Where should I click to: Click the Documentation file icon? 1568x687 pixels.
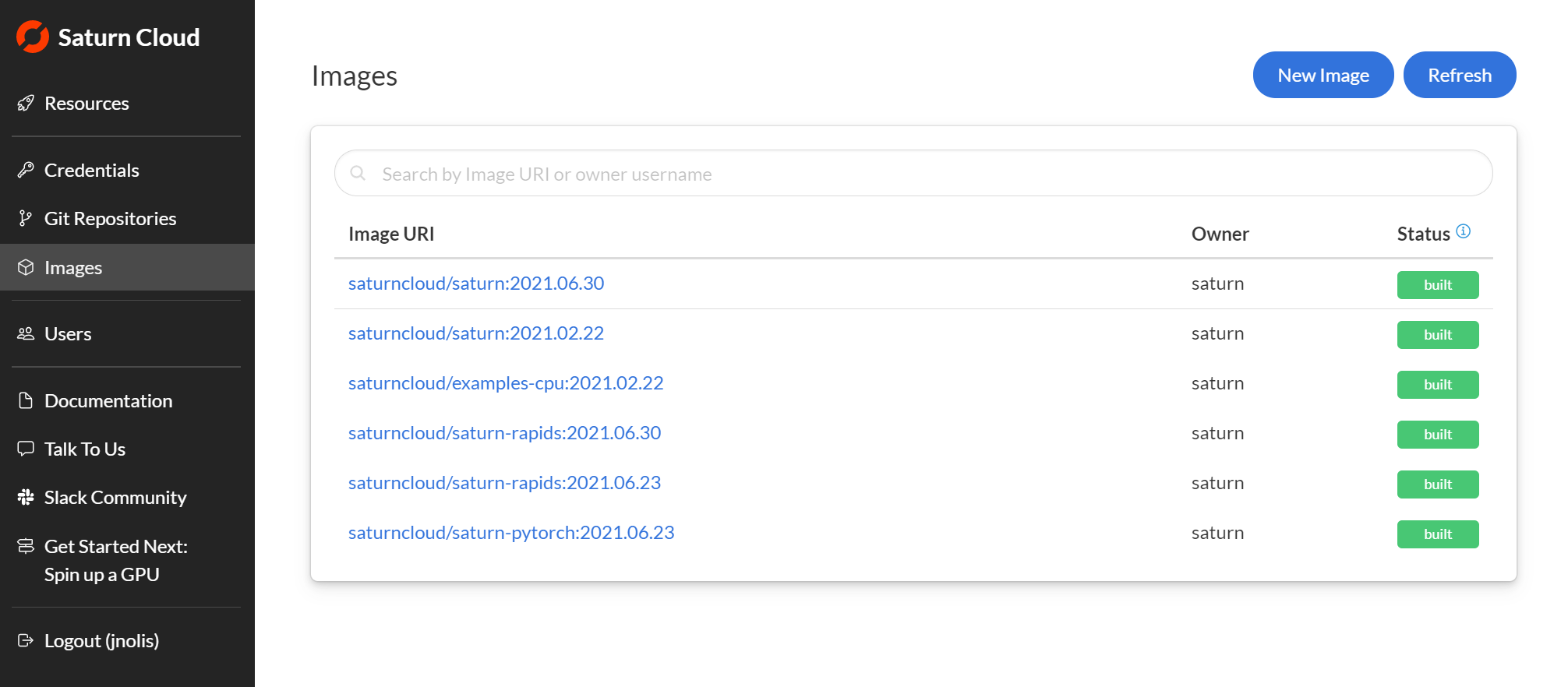point(26,400)
